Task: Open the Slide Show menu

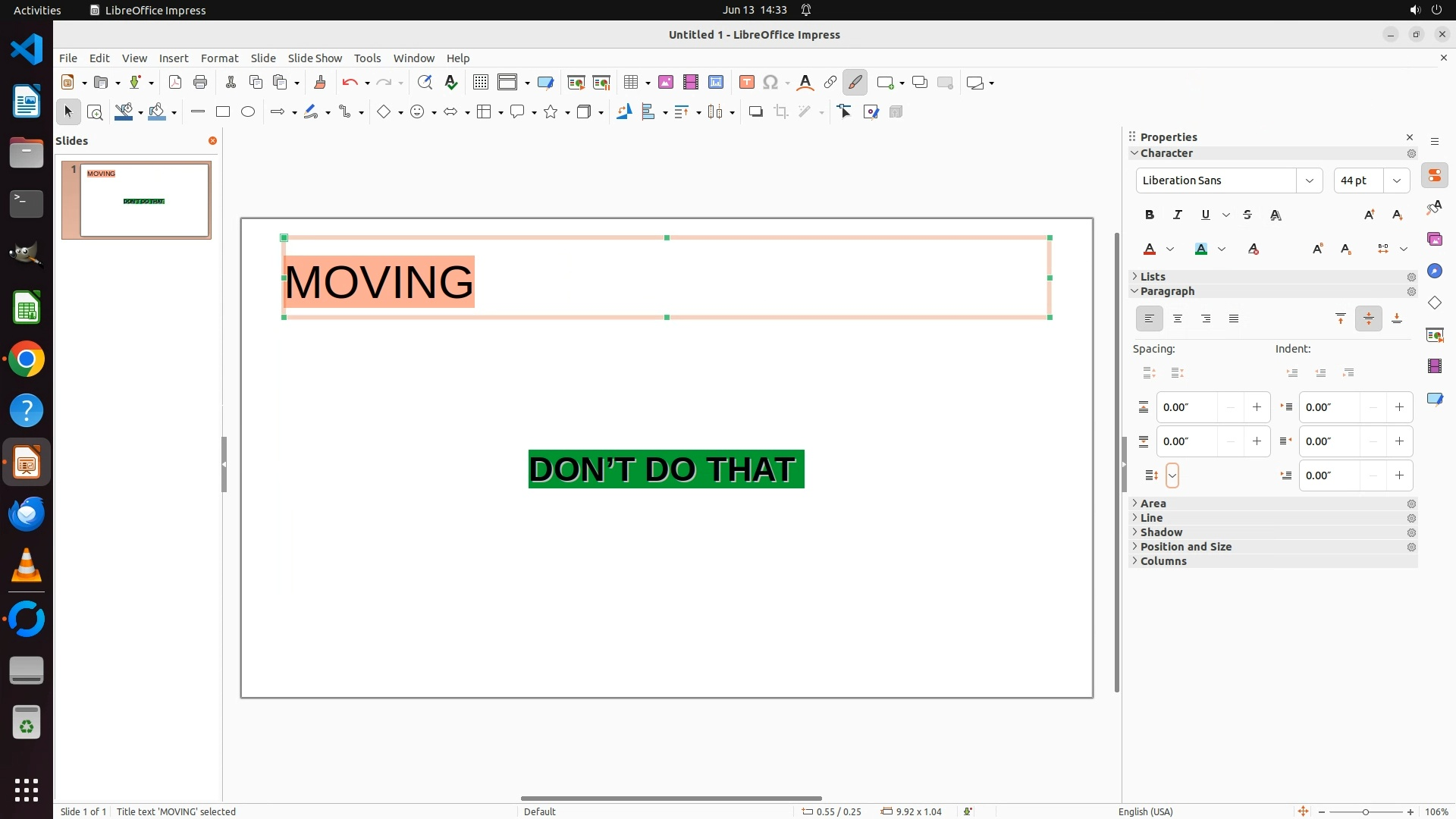Action: click(x=315, y=58)
